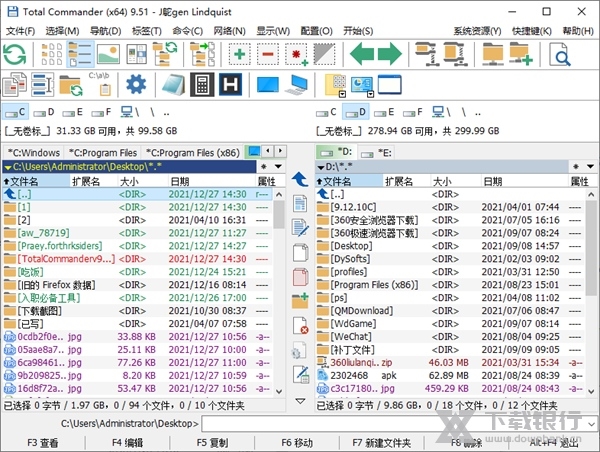
Task: Open the 命令(C) menu
Action: click(188, 31)
